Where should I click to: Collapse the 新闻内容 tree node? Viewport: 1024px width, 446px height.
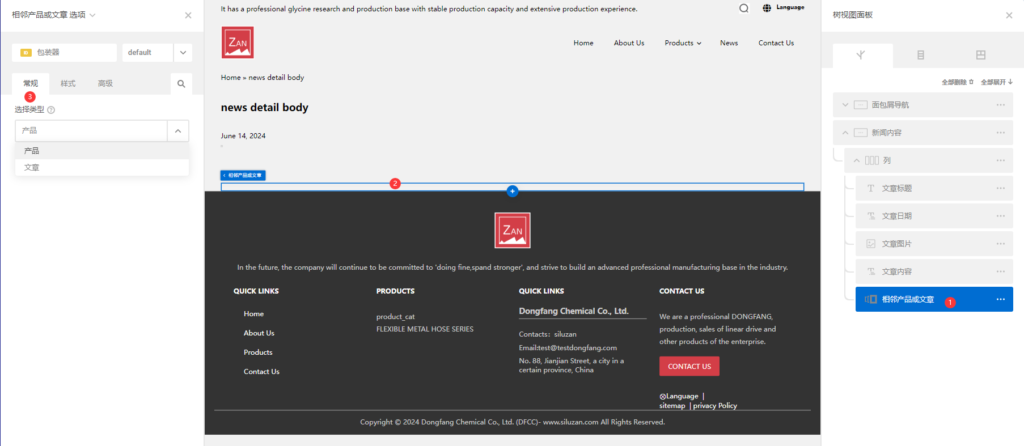(845, 132)
